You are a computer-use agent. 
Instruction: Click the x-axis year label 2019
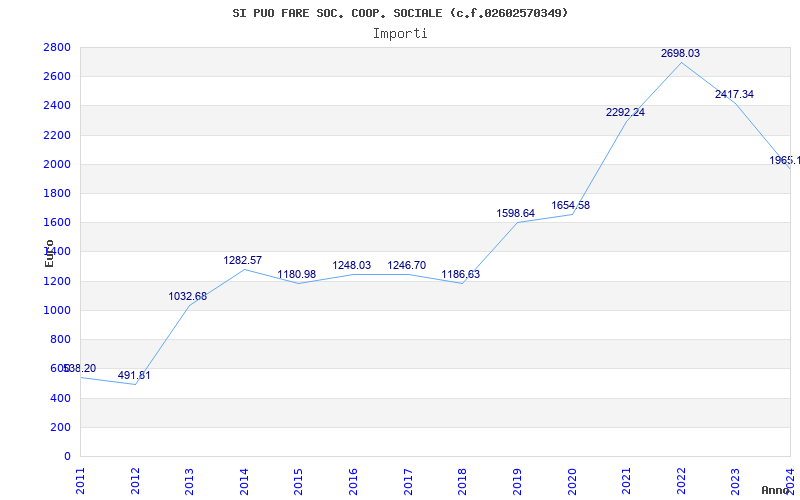point(517,482)
